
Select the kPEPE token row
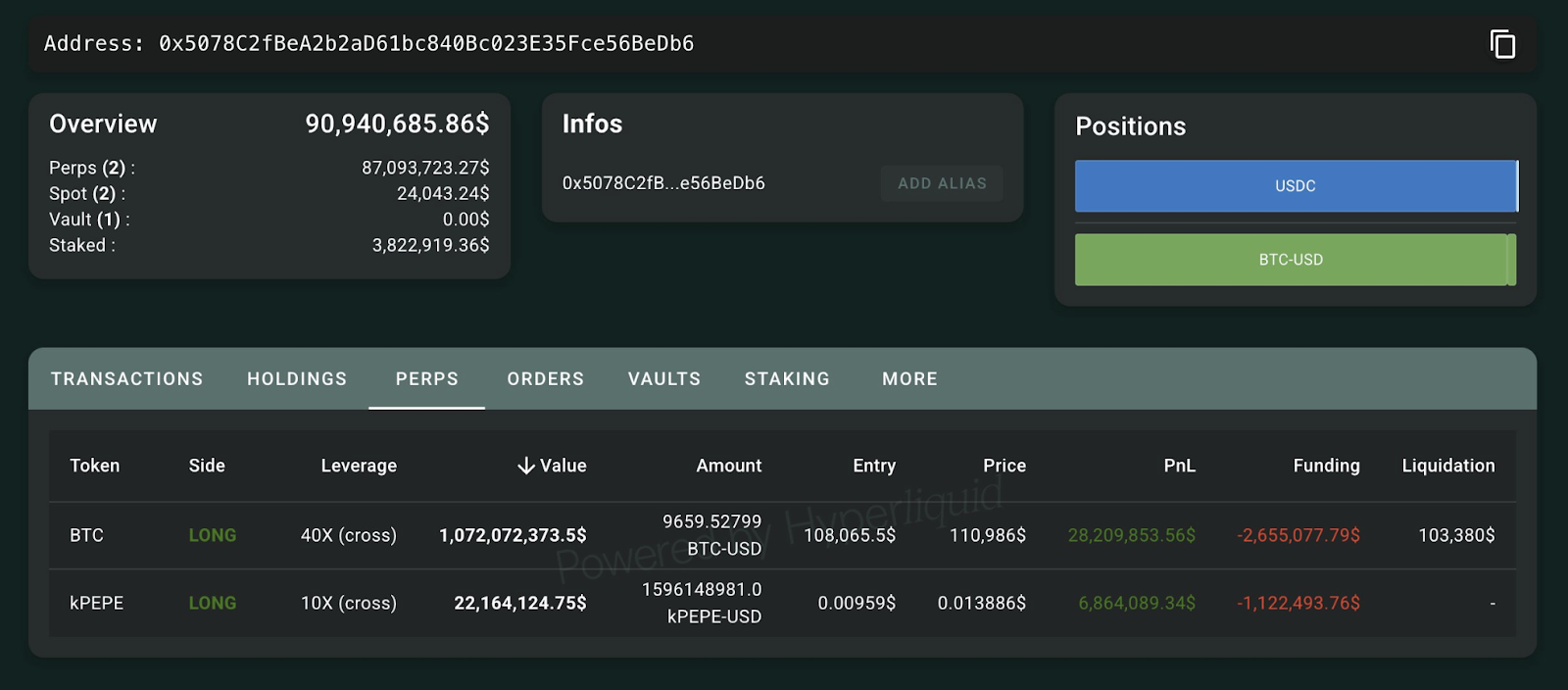[x=96, y=603]
